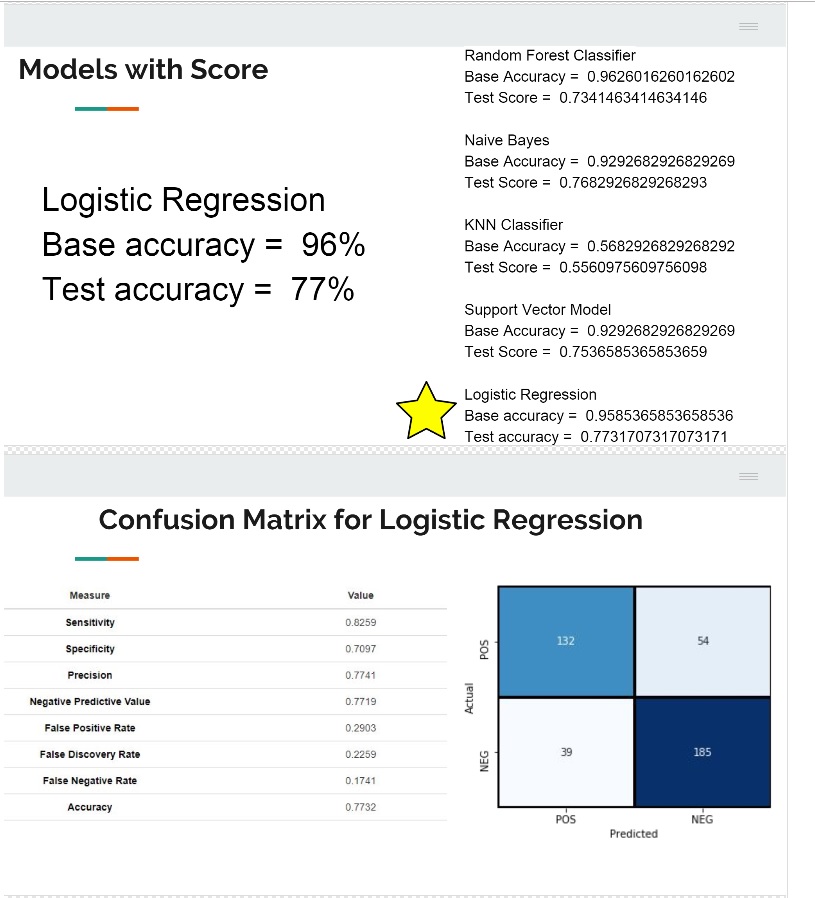Click the handle icon above Models with Score
Viewport: 815px width, 898px height.
pyautogui.click(x=749, y=26)
